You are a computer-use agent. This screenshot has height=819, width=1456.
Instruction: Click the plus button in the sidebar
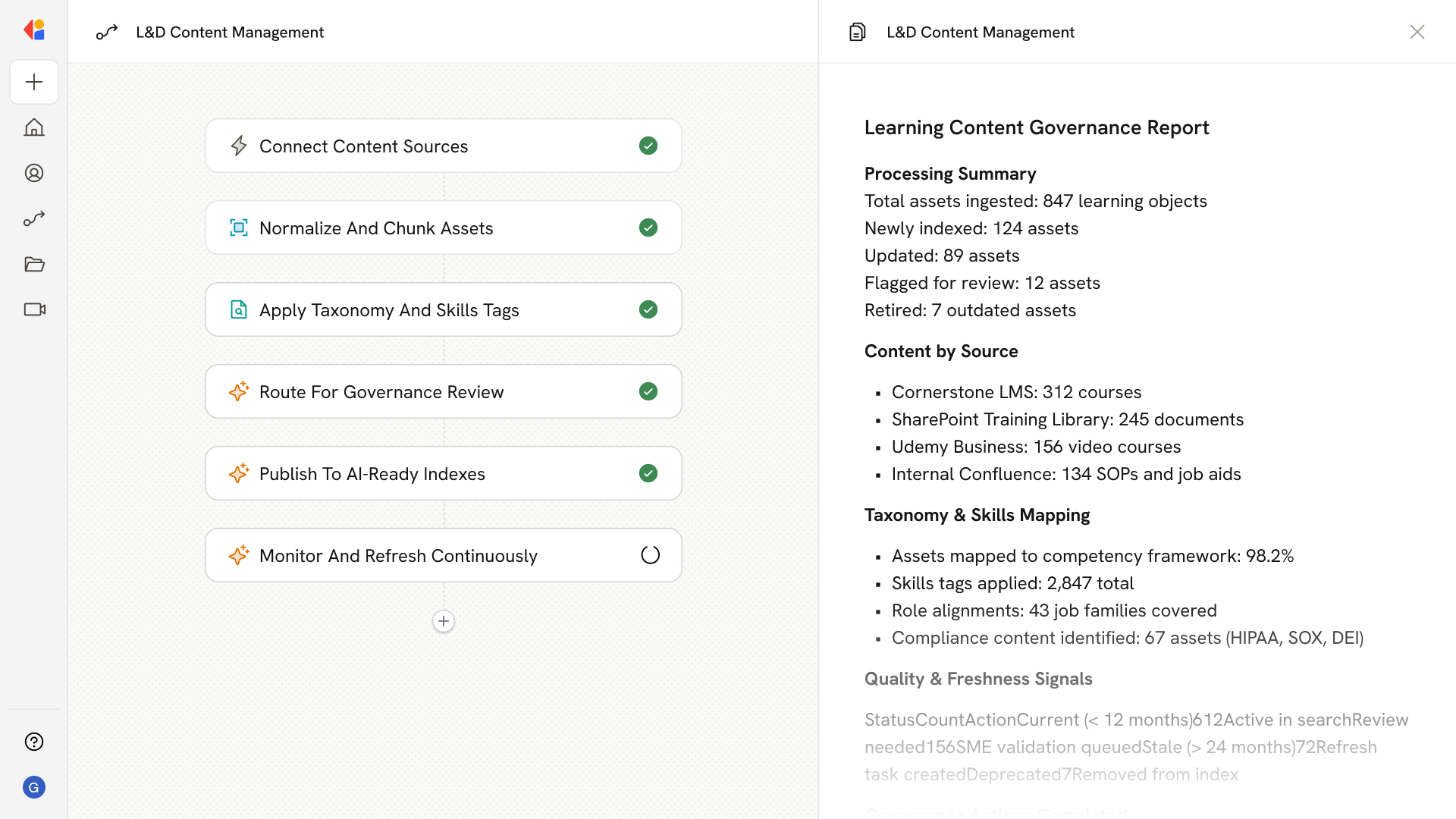34,82
